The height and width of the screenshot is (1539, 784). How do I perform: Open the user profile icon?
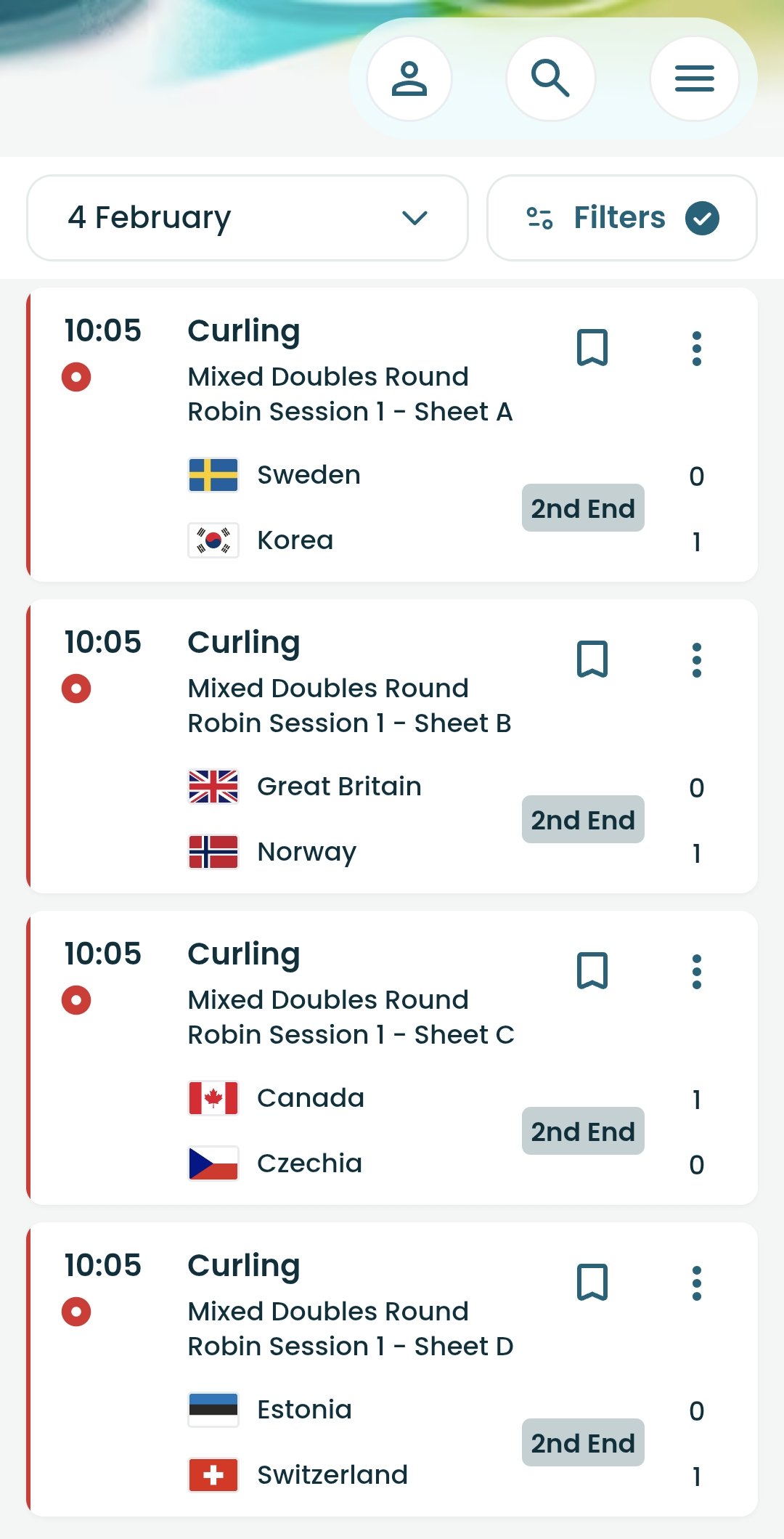point(409,78)
